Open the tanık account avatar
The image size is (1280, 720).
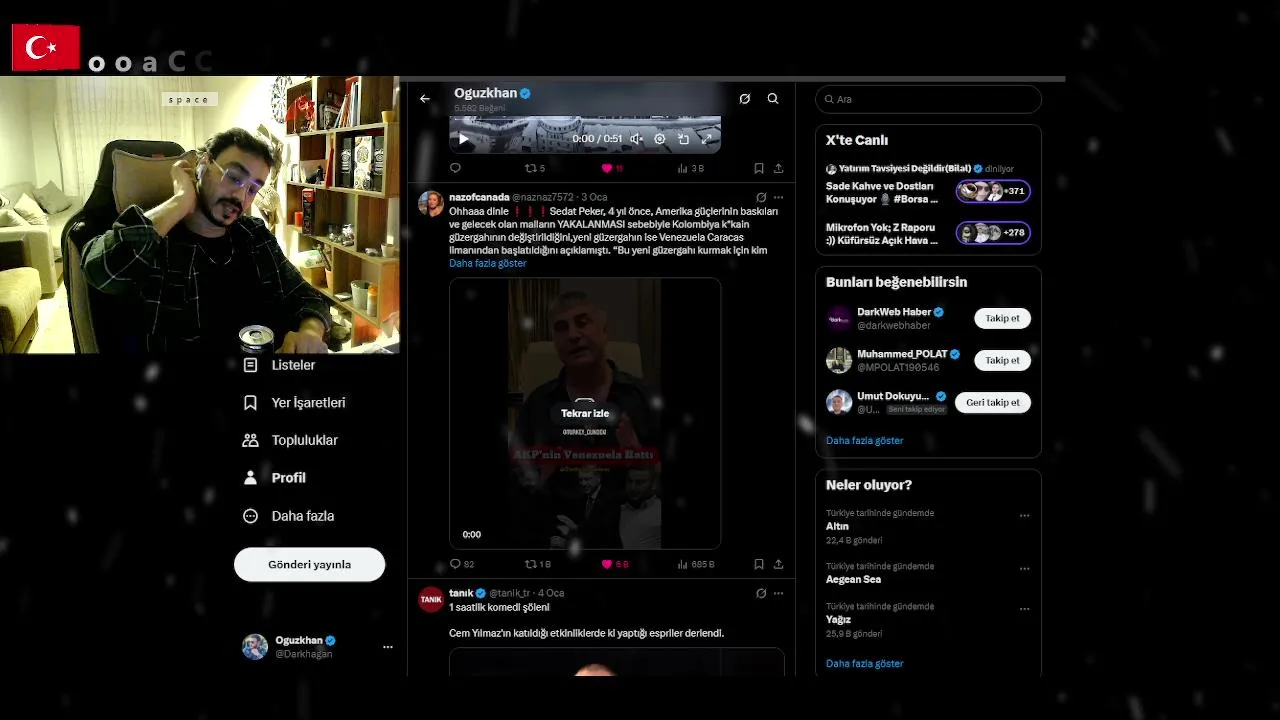coord(431,599)
